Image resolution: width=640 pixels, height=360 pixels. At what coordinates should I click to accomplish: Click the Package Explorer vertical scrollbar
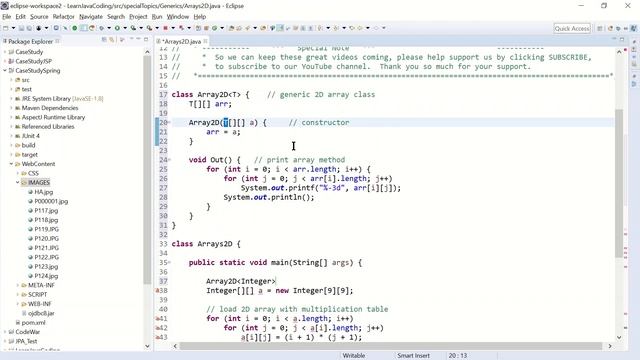[x=147, y=169]
